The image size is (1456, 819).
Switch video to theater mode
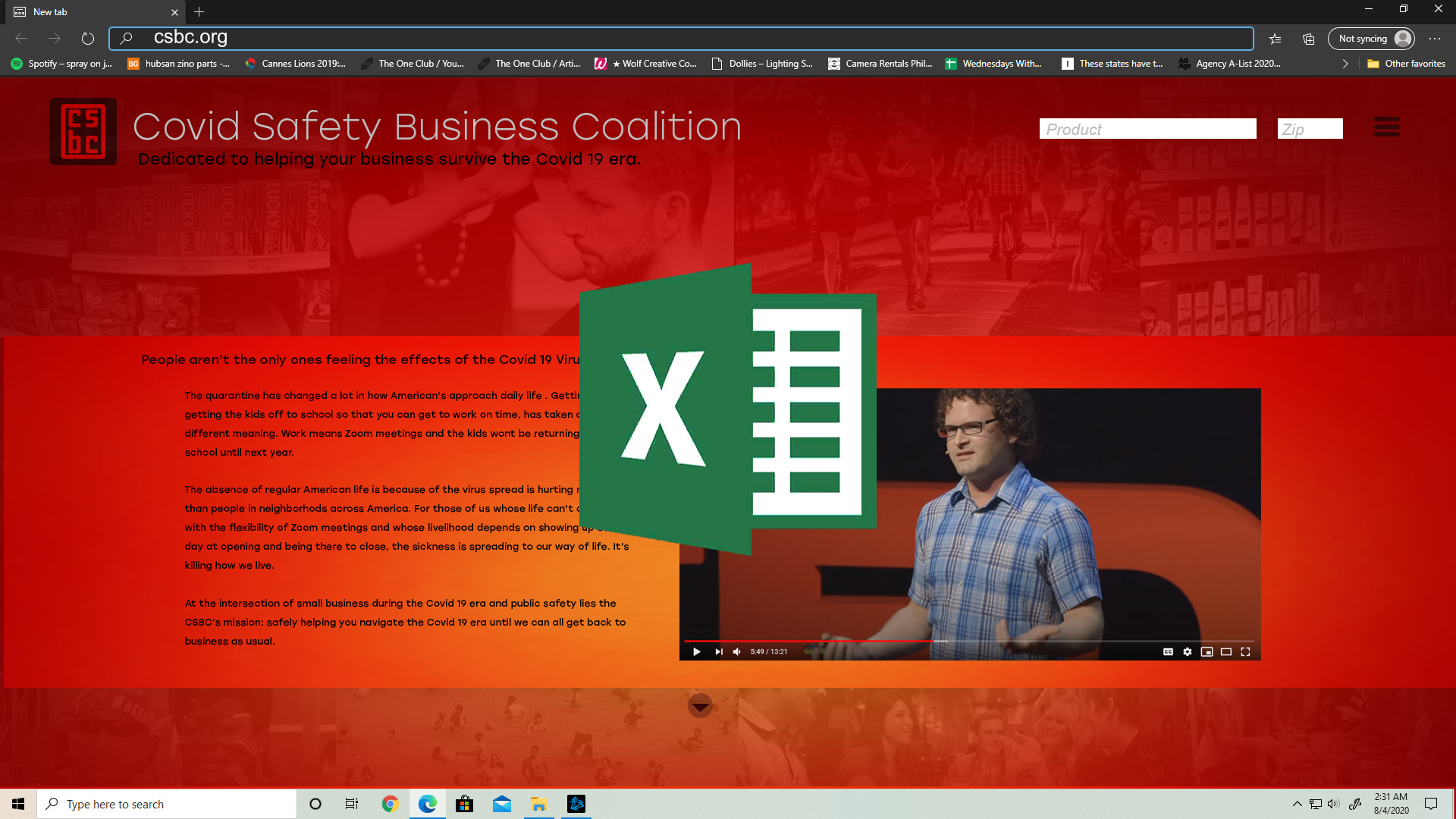[1226, 651]
